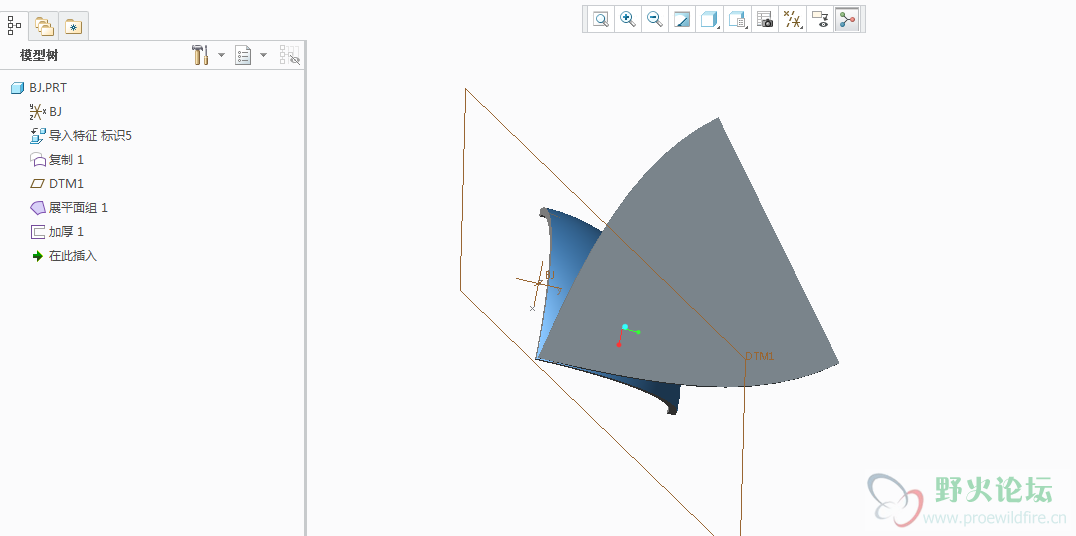Open the saved orientations cube-list dropdown

[x=738, y=19]
